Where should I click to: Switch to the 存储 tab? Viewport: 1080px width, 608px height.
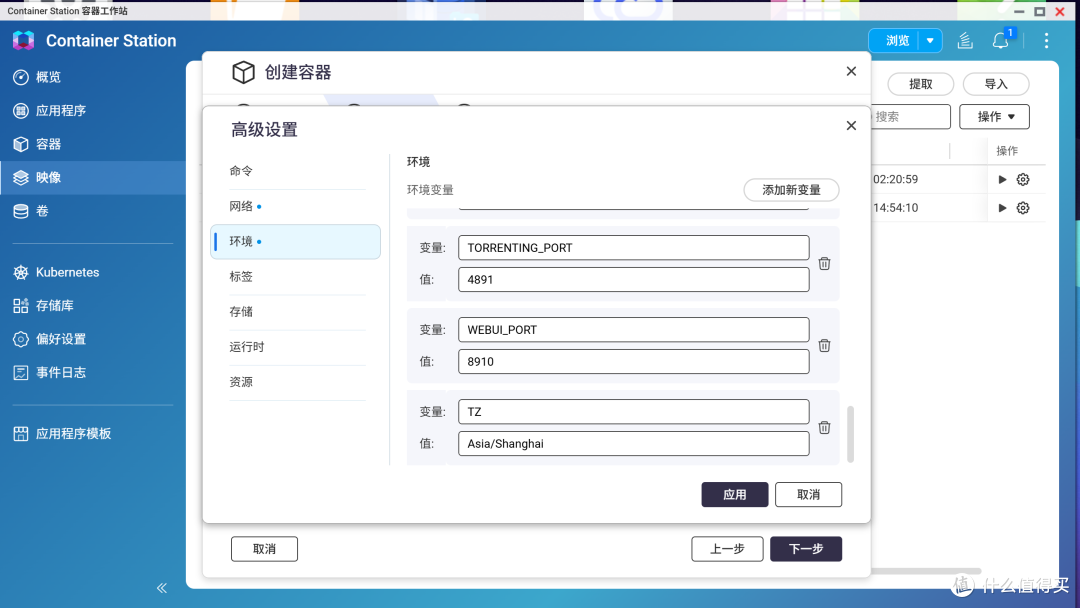[295, 312]
